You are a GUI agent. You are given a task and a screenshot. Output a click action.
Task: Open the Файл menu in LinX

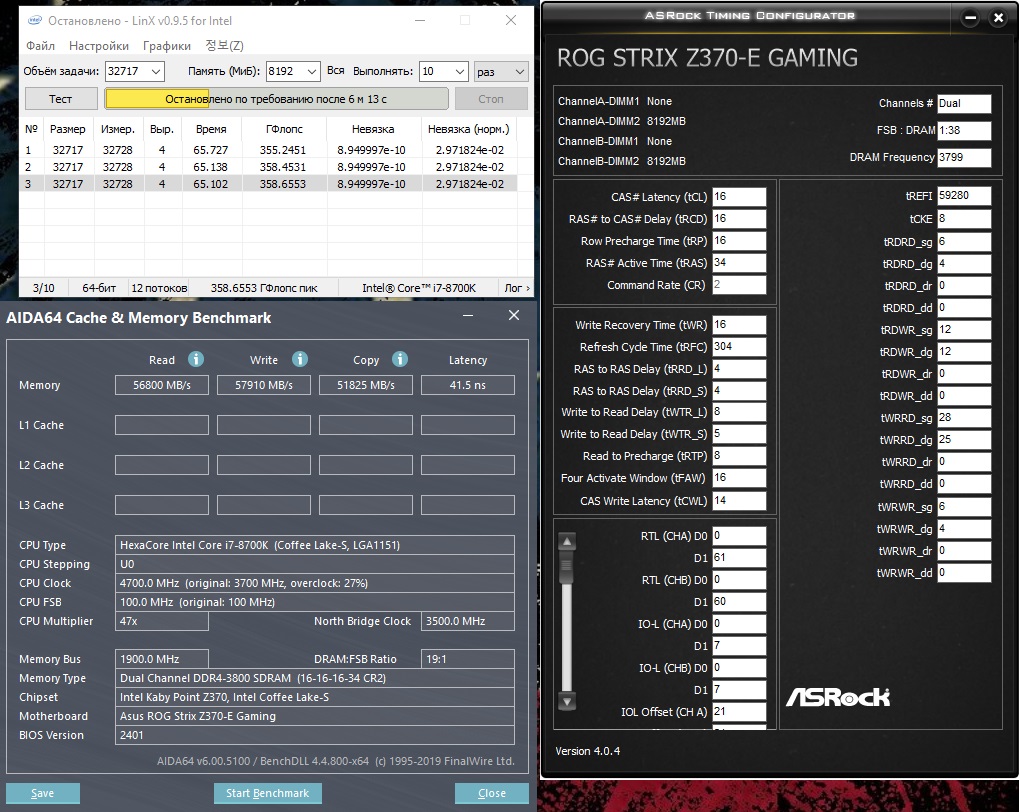40,46
